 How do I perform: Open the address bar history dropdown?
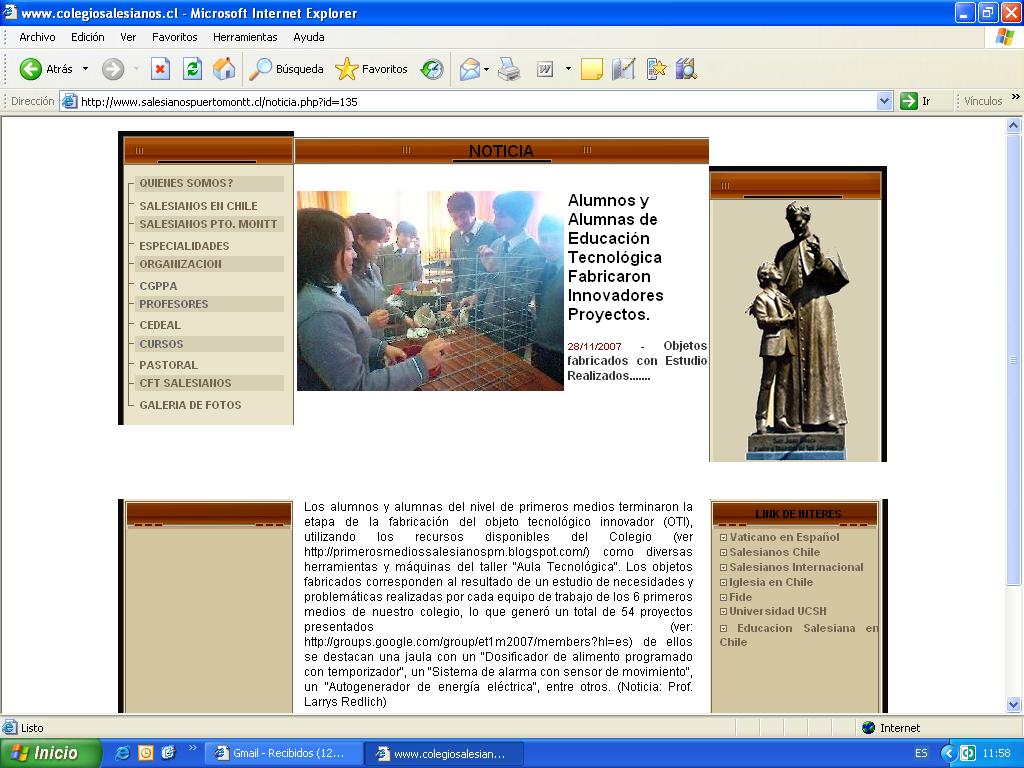pos(884,101)
